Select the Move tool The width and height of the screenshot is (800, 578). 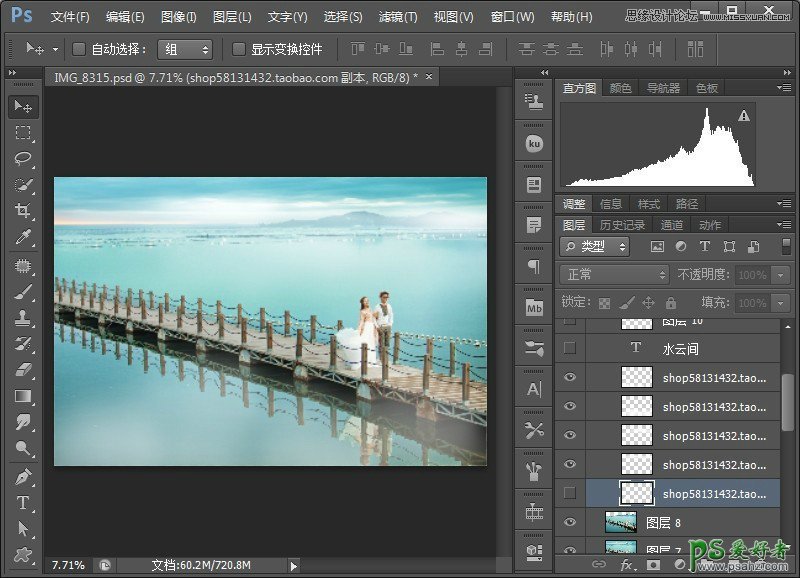click(23, 106)
